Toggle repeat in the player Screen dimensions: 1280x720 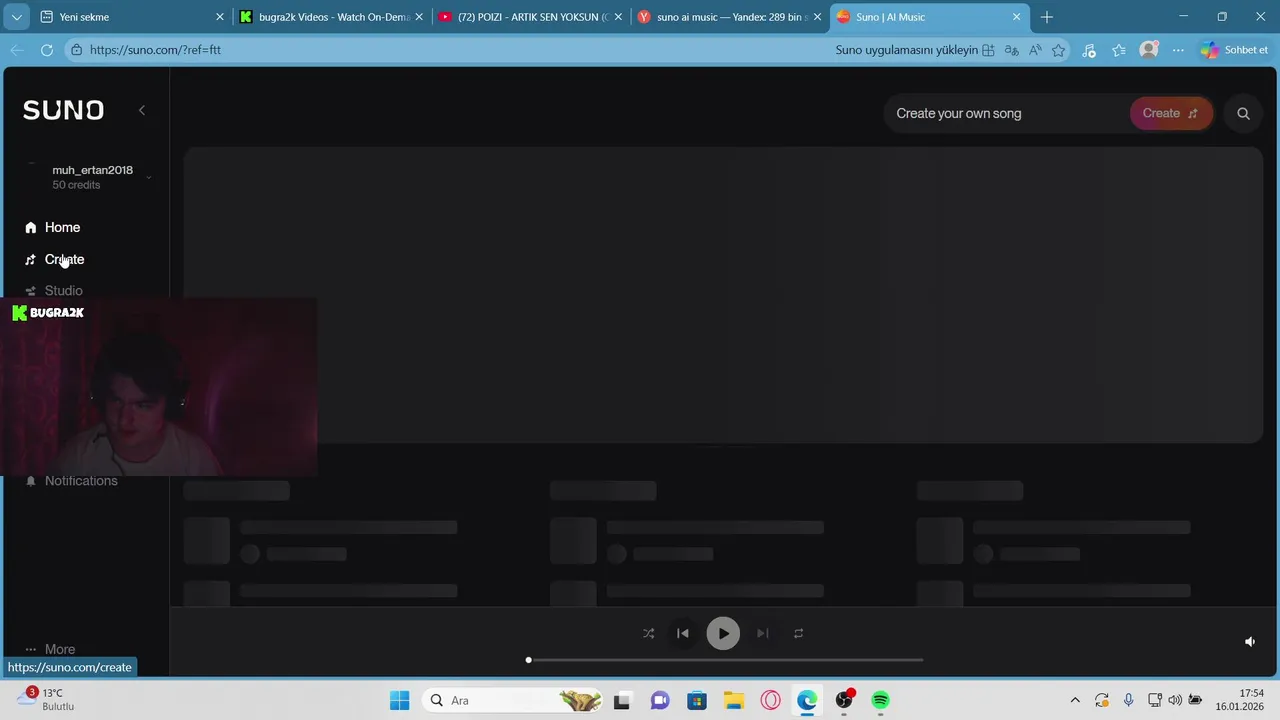coord(798,633)
